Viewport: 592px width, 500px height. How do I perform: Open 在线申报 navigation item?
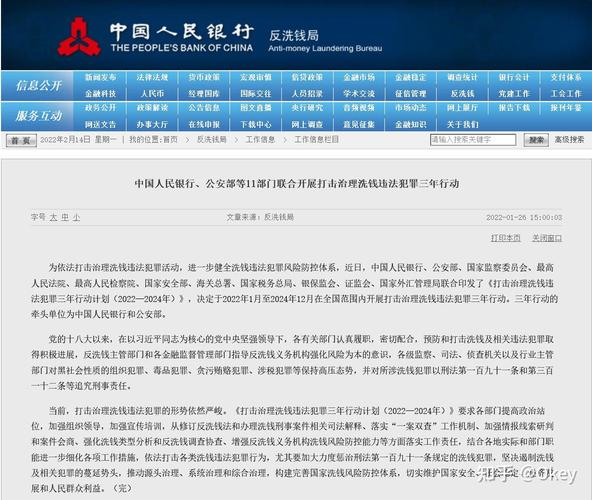click(204, 124)
